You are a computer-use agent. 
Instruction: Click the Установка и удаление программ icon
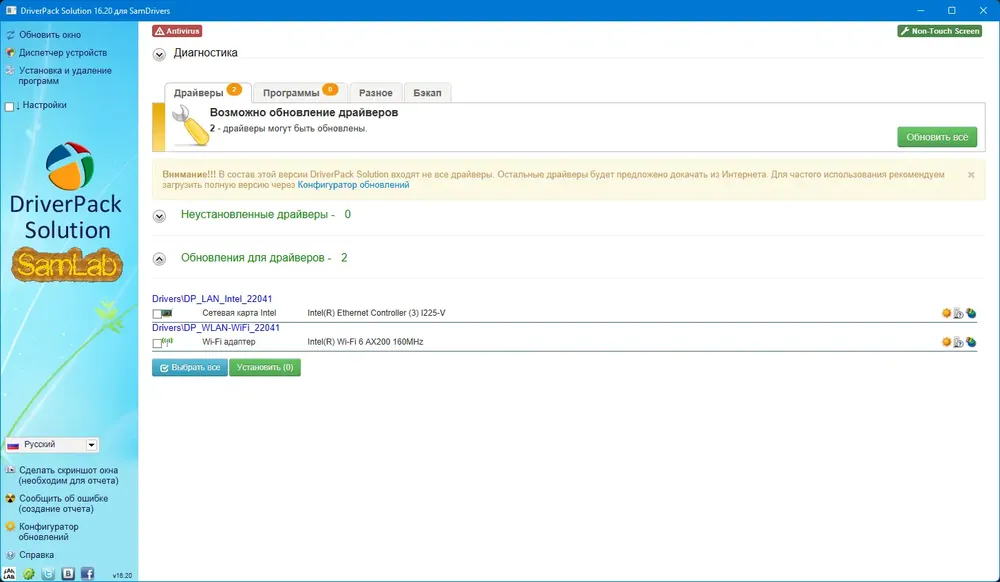pyautogui.click(x=10, y=71)
